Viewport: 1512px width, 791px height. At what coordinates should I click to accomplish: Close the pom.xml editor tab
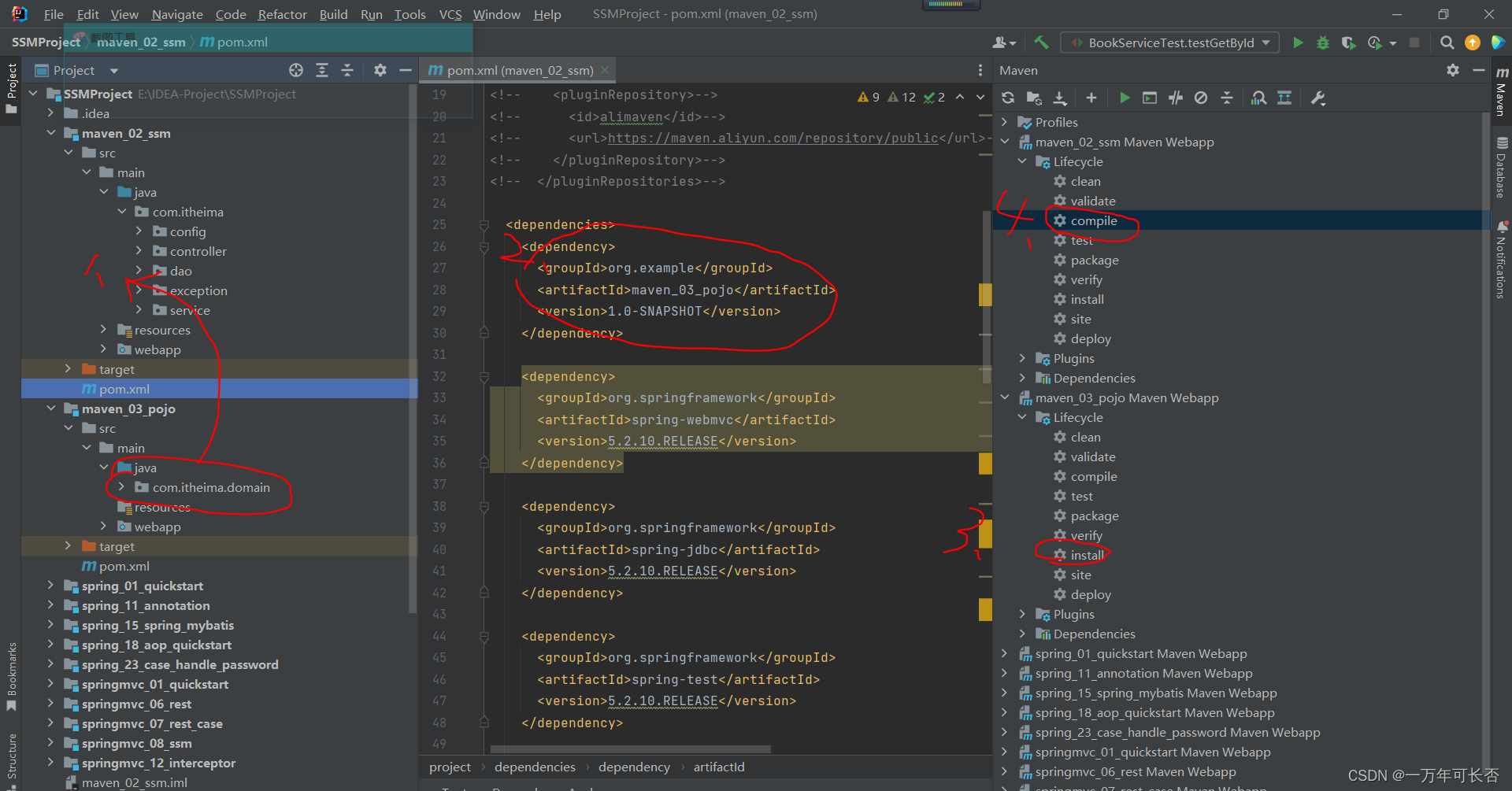(605, 70)
